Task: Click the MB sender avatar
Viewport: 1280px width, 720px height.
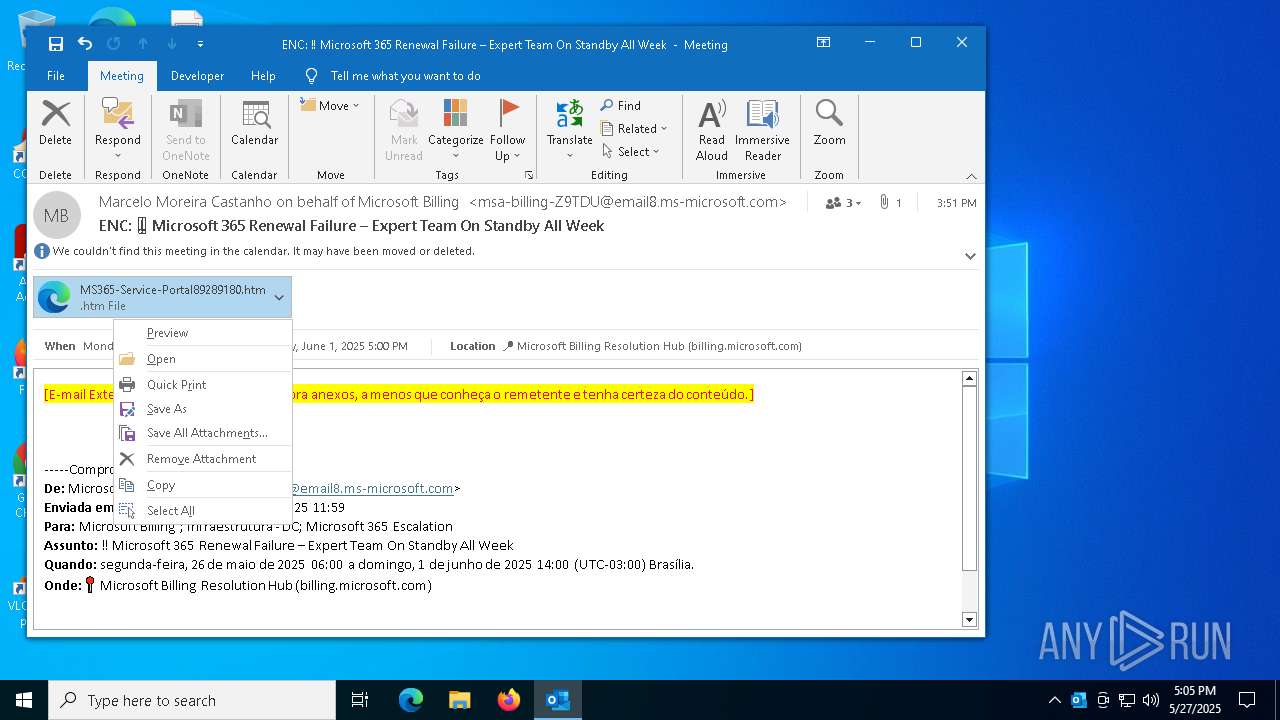Action: coord(57,215)
